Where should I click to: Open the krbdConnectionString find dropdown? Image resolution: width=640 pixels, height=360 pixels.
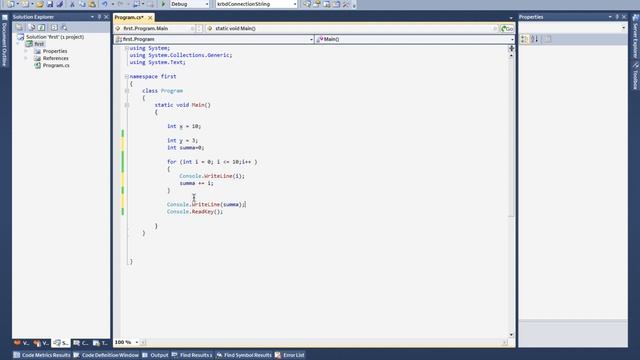click(x=295, y=4)
